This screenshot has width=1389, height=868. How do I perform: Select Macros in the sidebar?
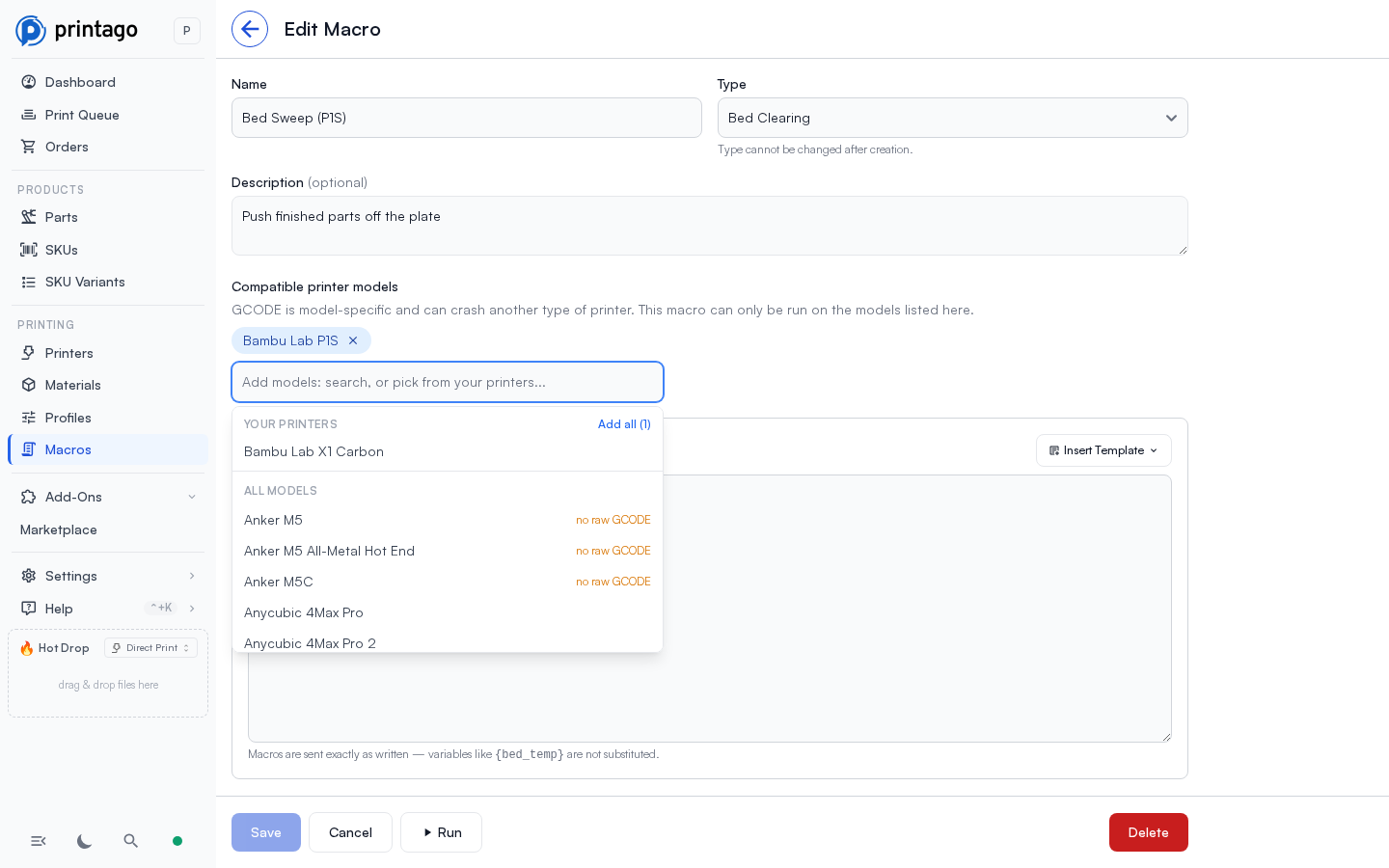(108, 449)
